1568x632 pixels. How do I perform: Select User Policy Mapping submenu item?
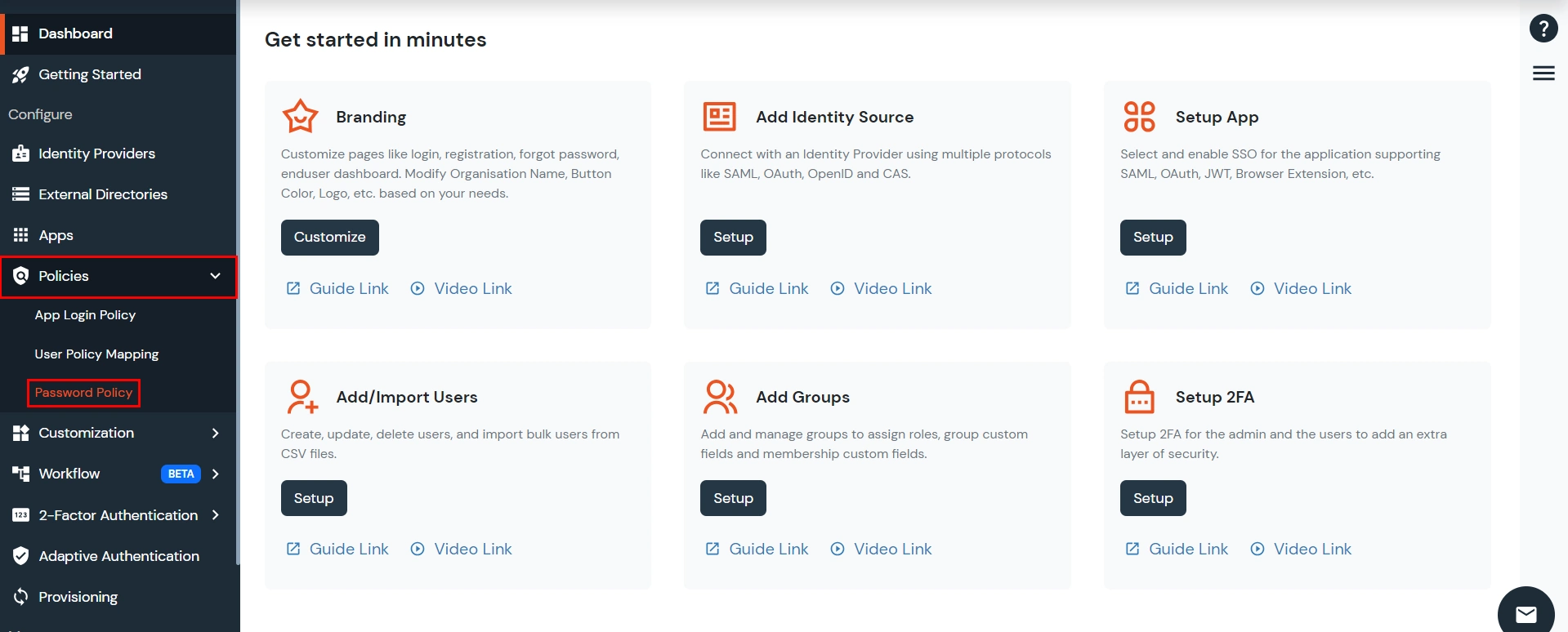click(96, 354)
